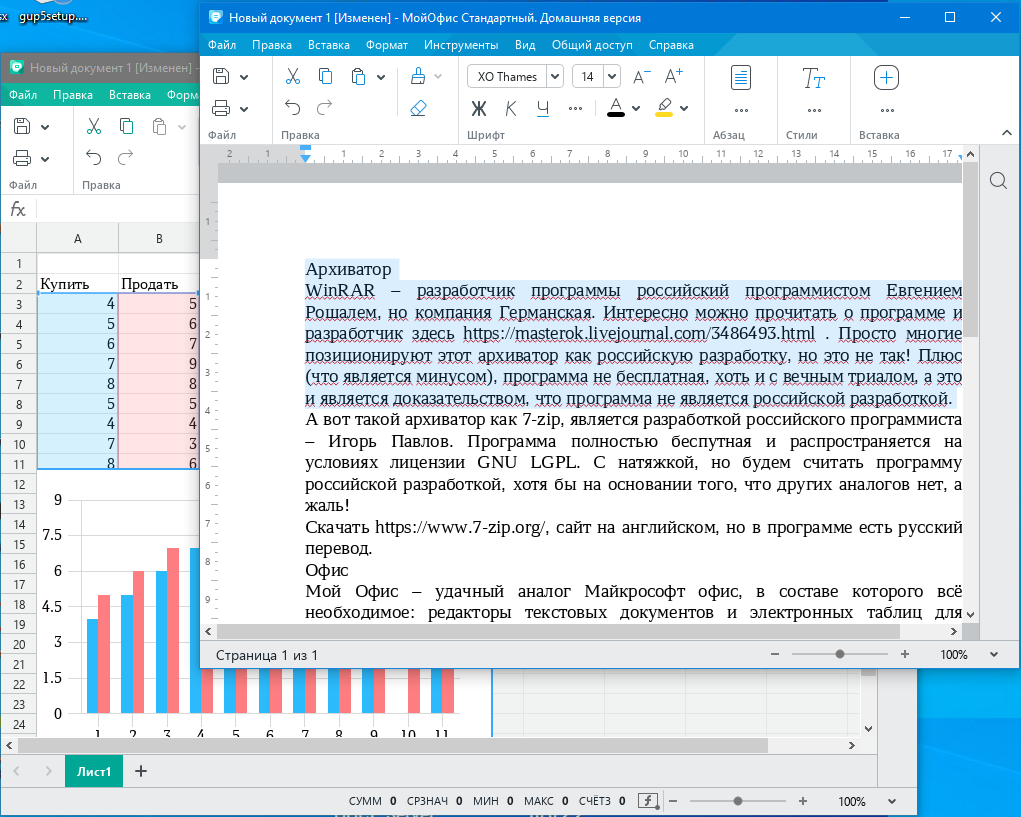Click the Cut scissors icon in the spreadsheet window
1021x817 pixels.
tap(94, 126)
